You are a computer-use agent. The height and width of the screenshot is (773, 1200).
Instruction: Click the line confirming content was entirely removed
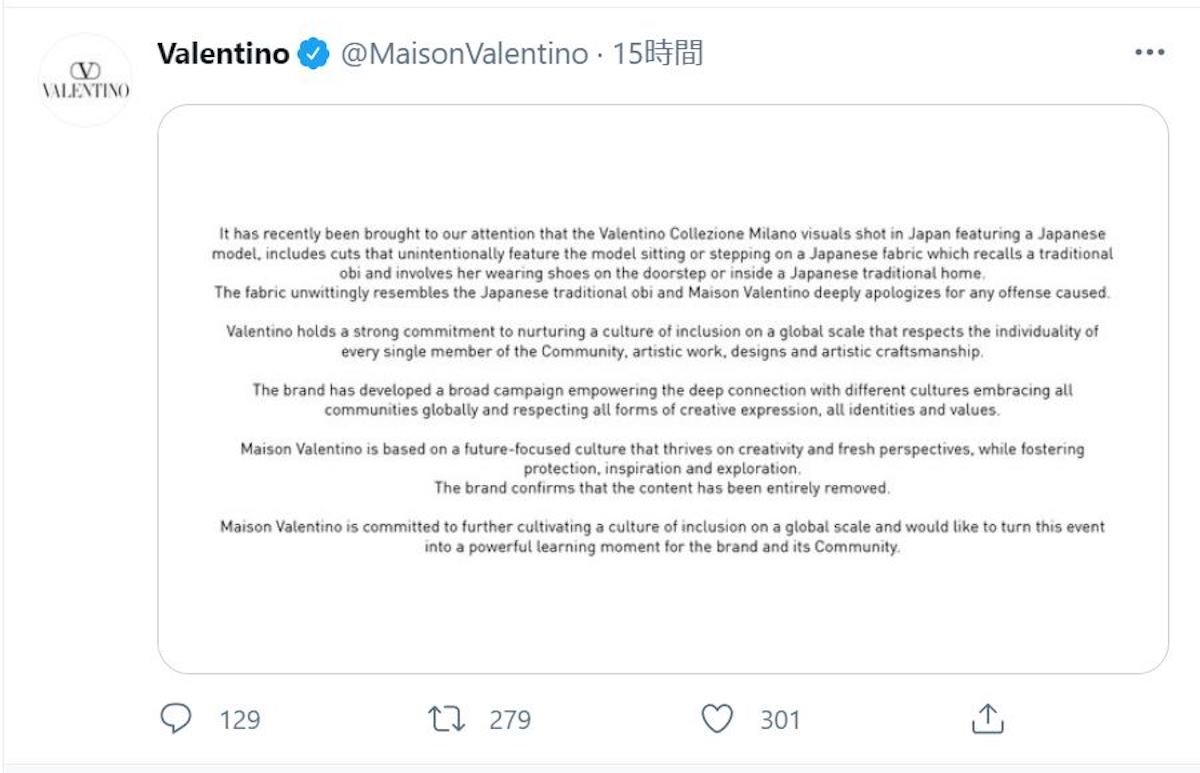[662, 489]
